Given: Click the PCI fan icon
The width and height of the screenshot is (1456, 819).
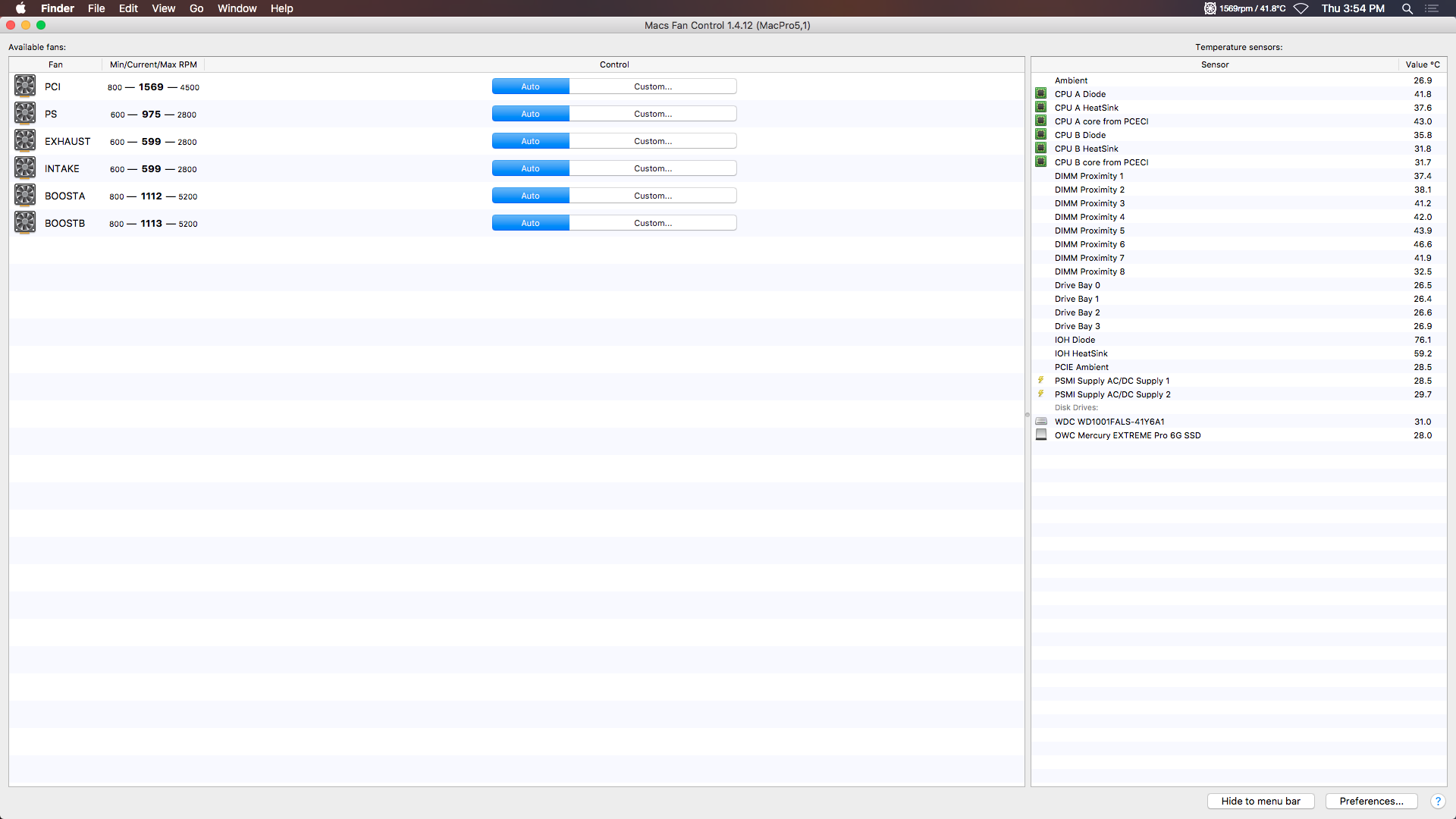Looking at the screenshot, I should tap(25, 86).
